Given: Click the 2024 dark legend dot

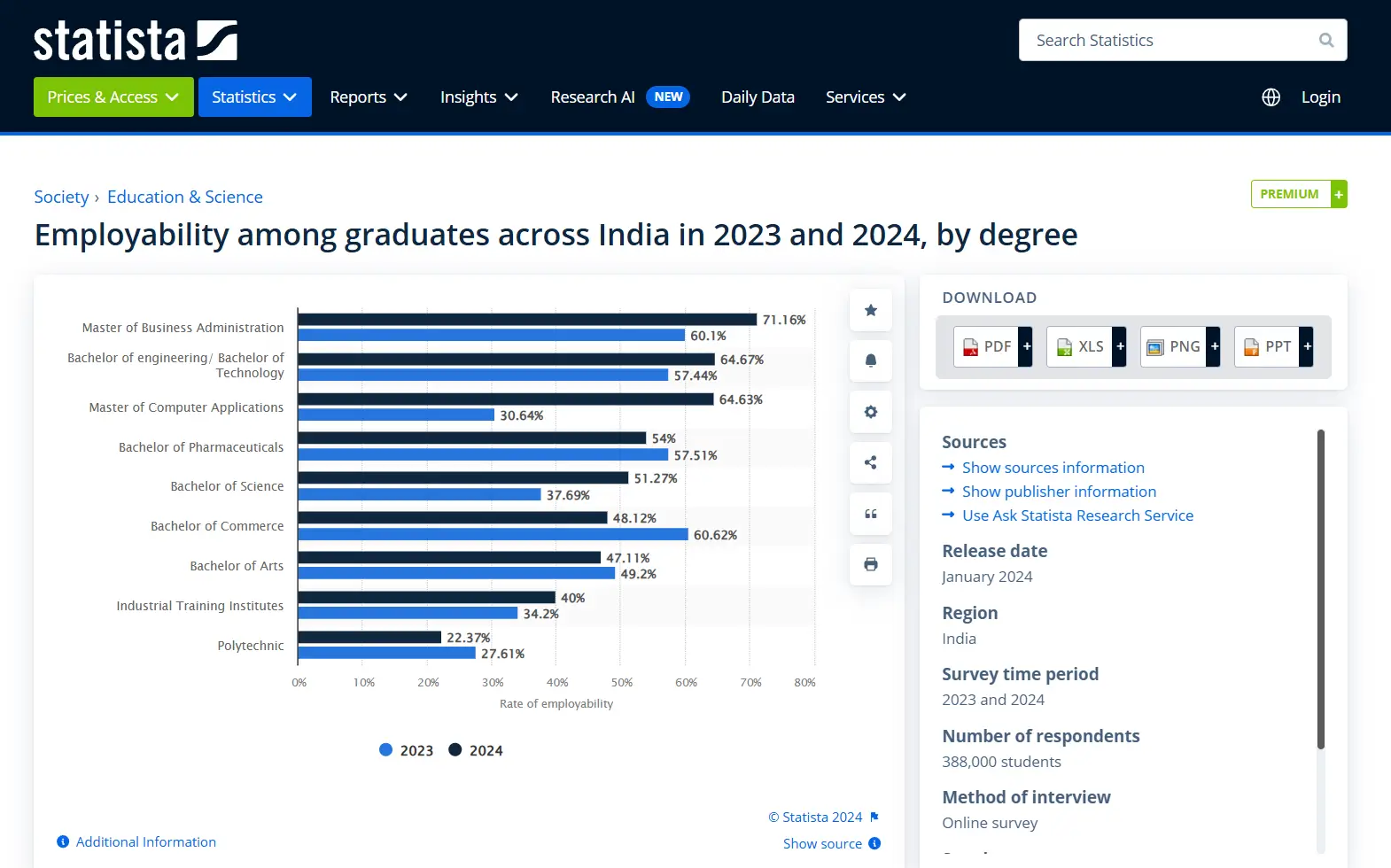Looking at the screenshot, I should pyautogui.click(x=455, y=749).
